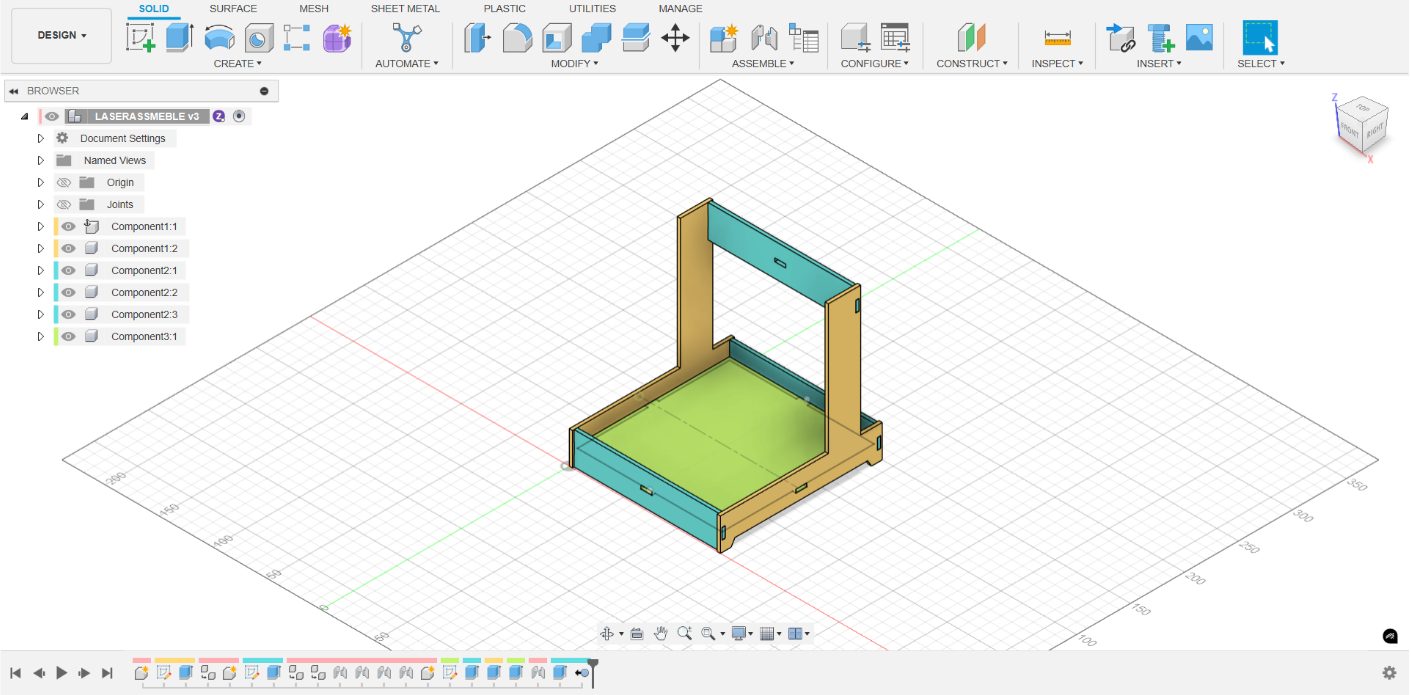This screenshot has width=1411, height=695.
Task: Show the hidden Joints folder
Action: [x=64, y=204]
